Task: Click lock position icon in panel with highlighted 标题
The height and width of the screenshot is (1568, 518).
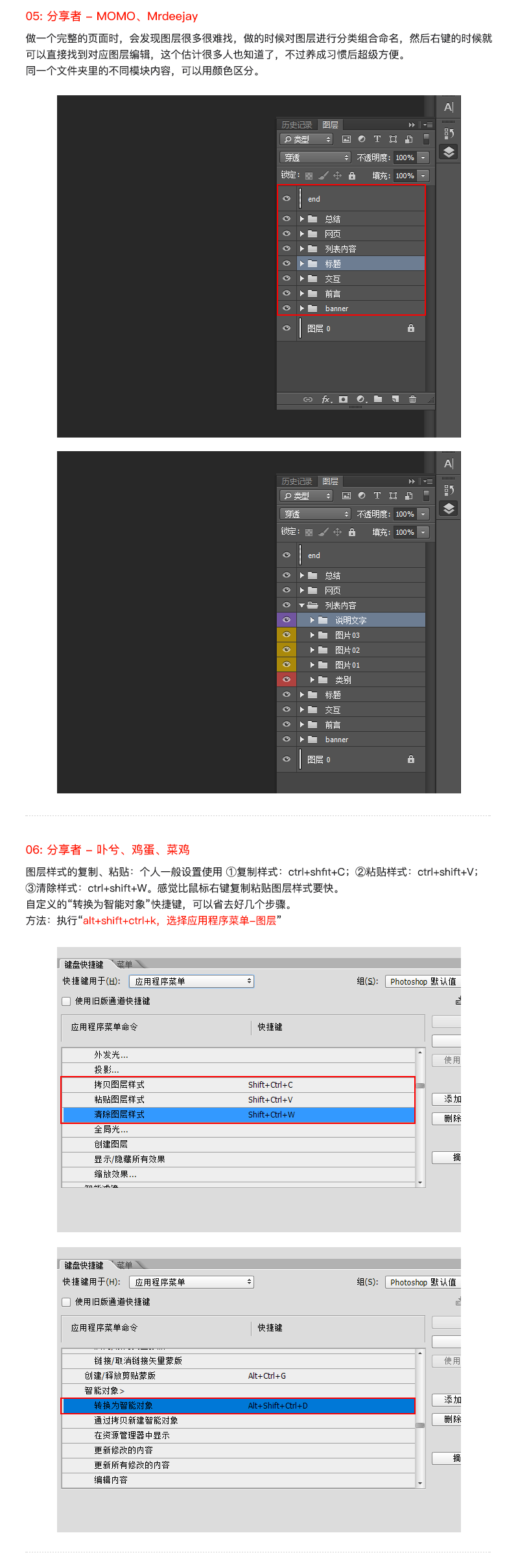Action: coord(337,176)
